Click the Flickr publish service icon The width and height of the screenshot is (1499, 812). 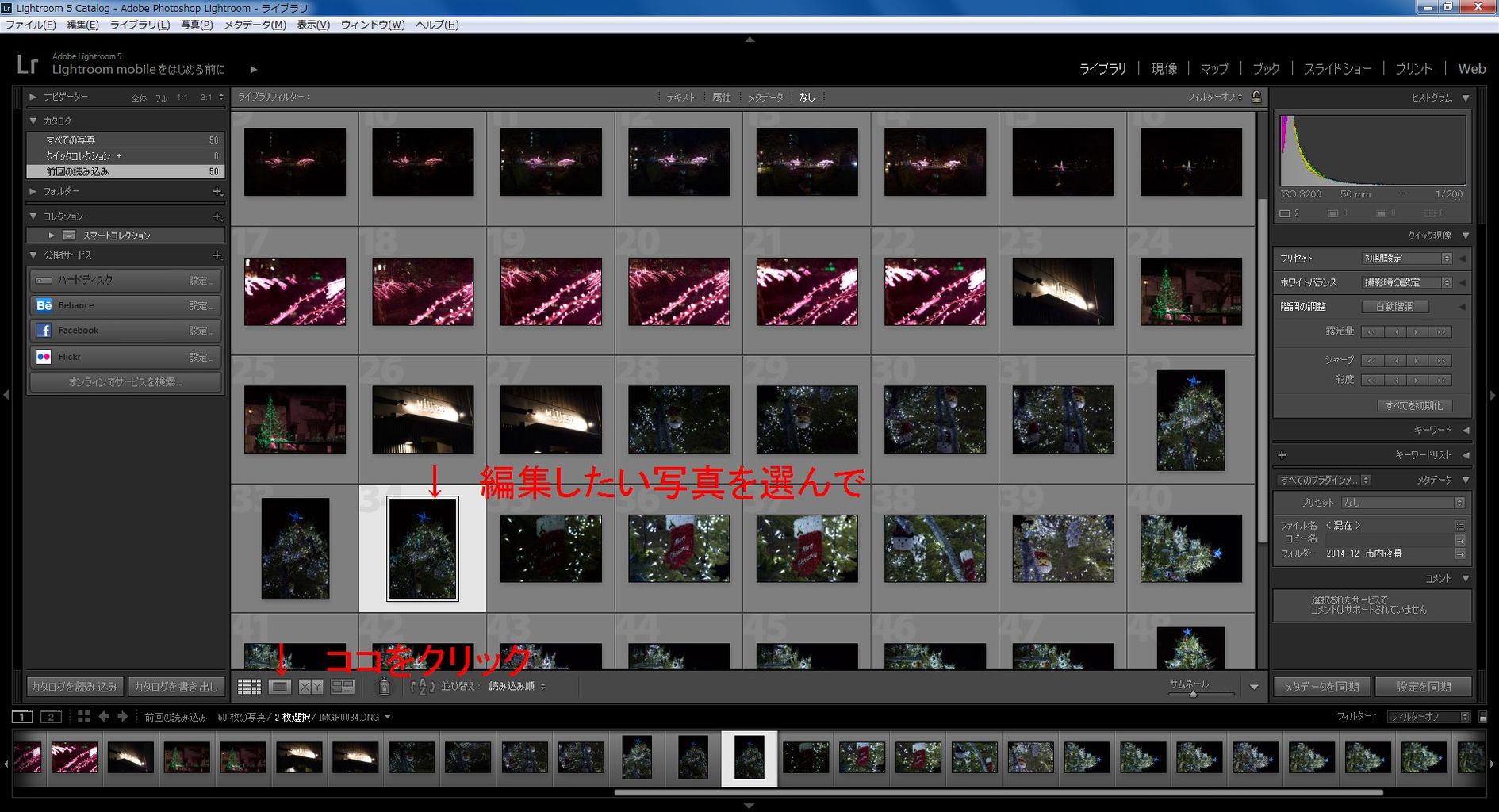[x=44, y=357]
